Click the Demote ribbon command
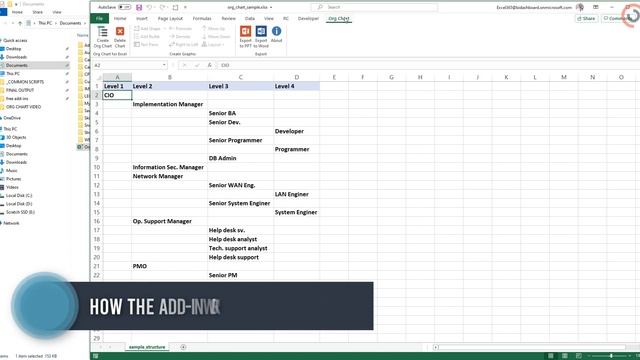This screenshot has width=640, height=360. (x=180, y=36)
